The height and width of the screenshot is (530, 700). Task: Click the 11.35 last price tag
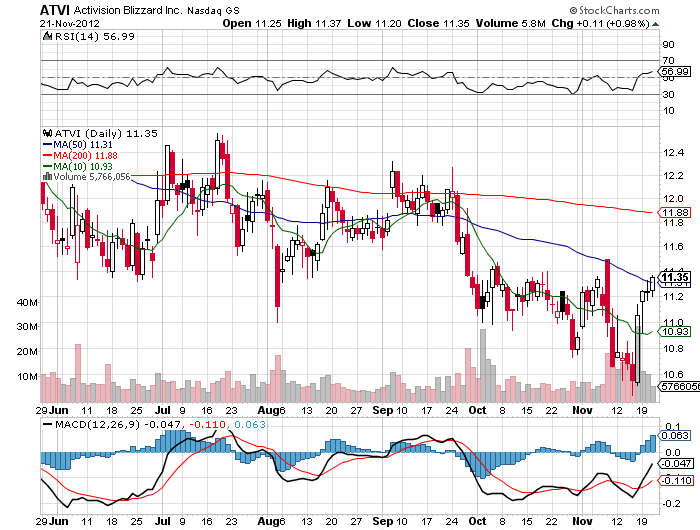pyautogui.click(x=675, y=277)
